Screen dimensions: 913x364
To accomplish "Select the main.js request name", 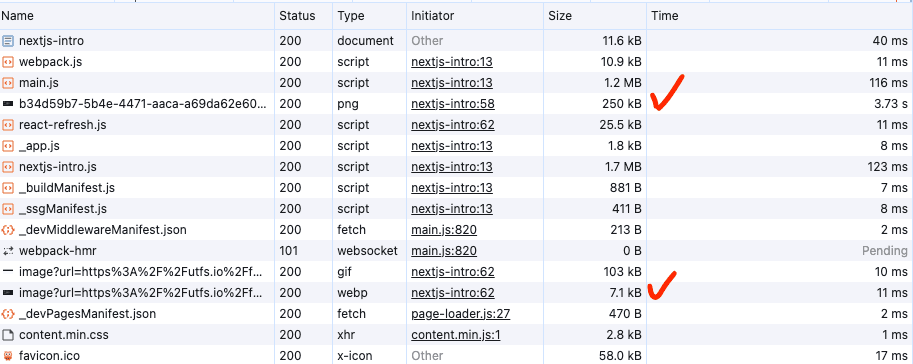I will [38, 83].
